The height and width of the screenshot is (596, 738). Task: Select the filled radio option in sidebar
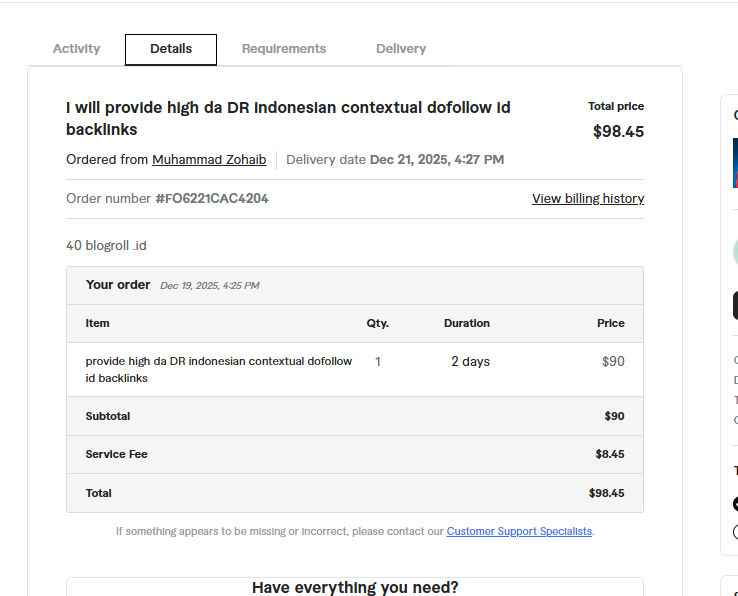(x=735, y=504)
